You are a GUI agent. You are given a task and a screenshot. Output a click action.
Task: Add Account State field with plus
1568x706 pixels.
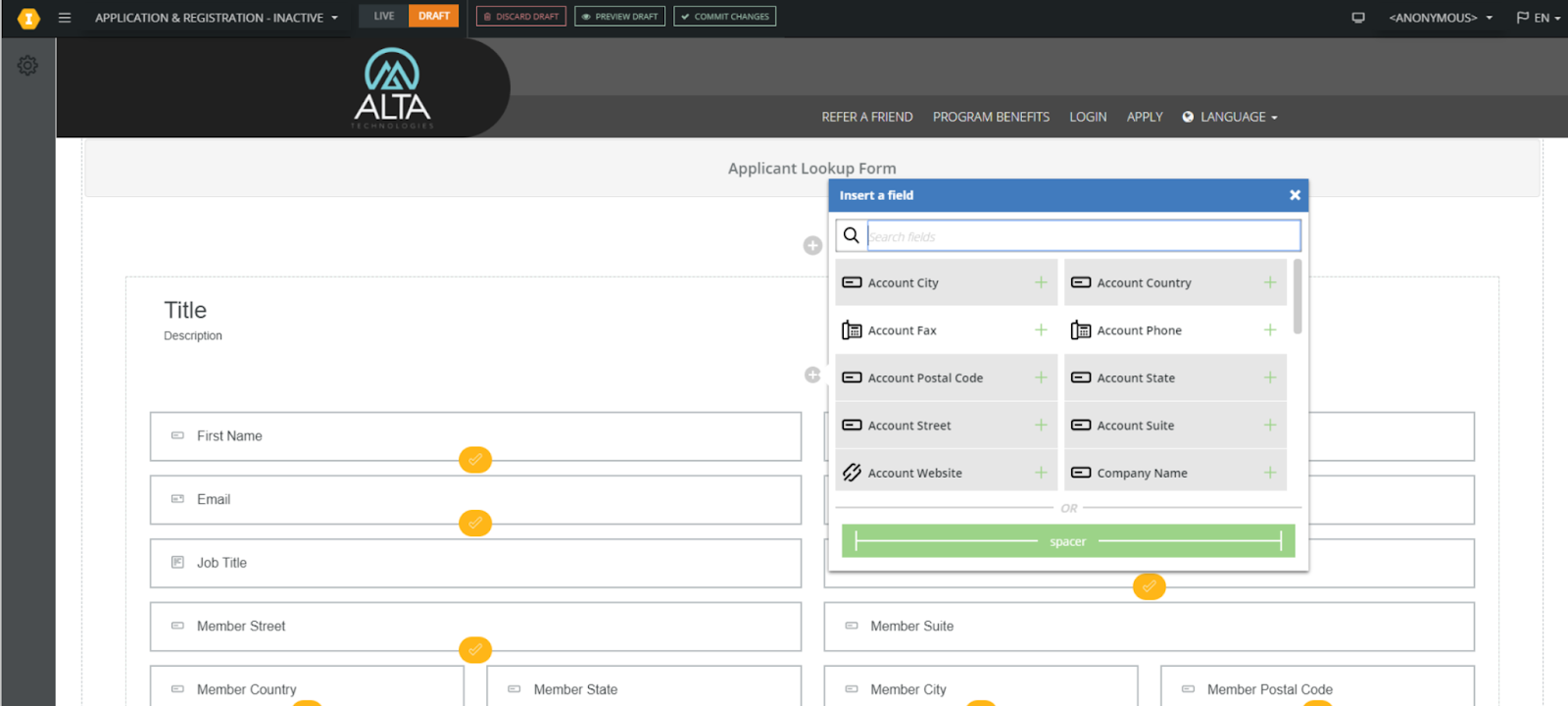coord(1270,378)
